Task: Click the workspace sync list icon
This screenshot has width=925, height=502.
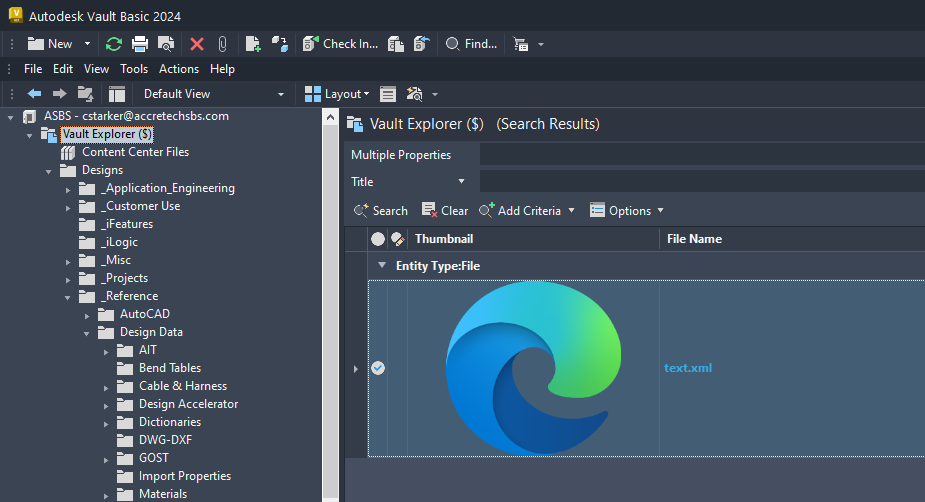Action: coord(521,44)
